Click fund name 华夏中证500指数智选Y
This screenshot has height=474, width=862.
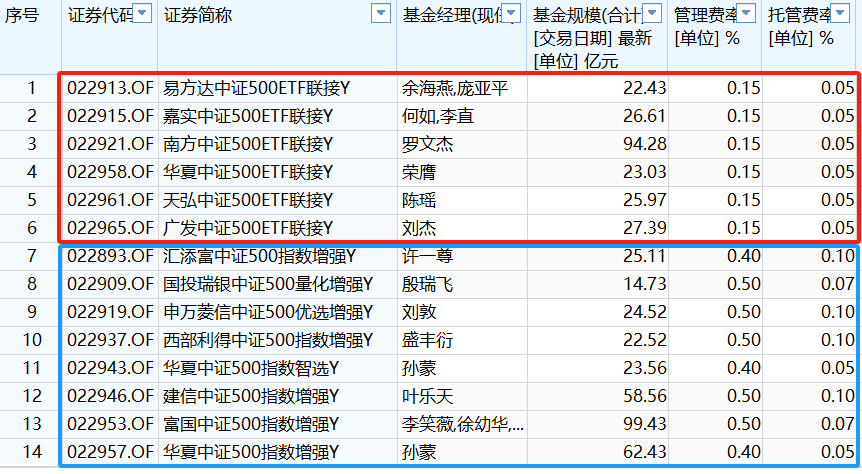pyautogui.click(x=251, y=368)
